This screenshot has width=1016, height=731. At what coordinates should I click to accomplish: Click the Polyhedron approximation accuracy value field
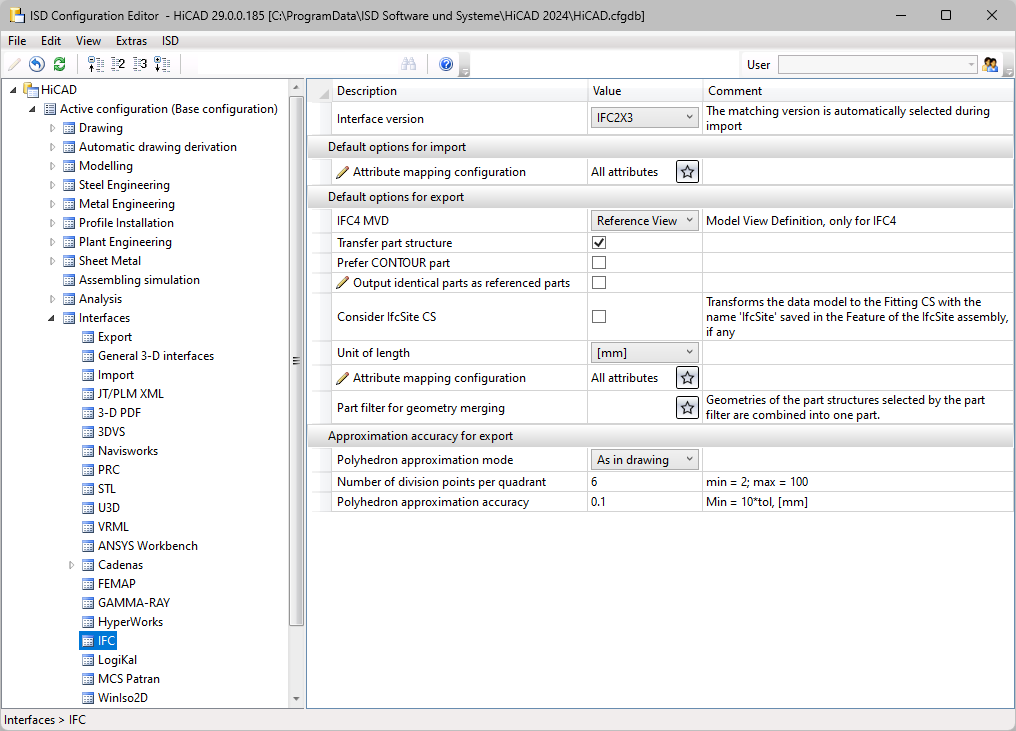[x=644, y=502]
